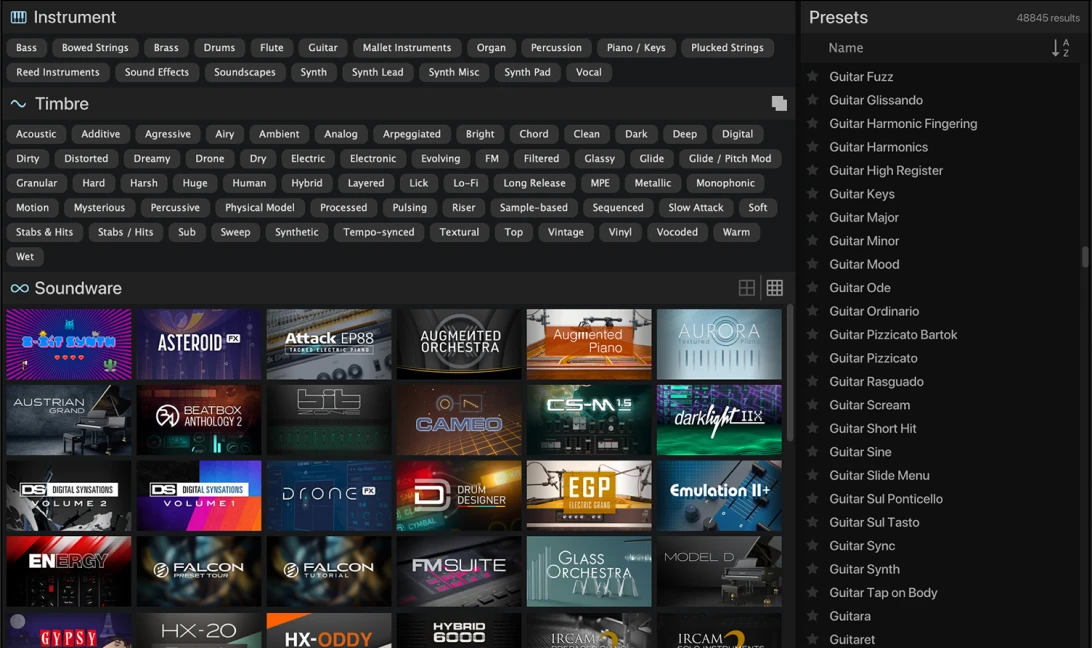Open the Falcon Preset Tour tile
Viewport: 1092px width, 648px height.
(199, 571)
